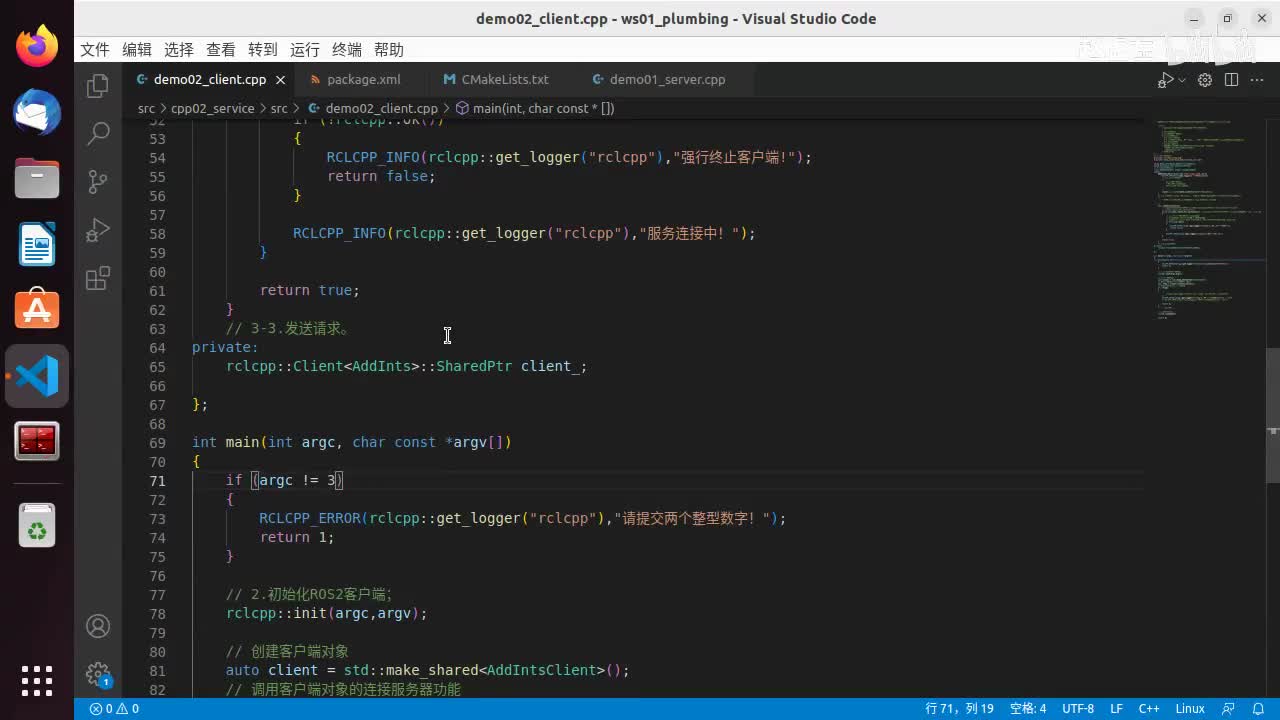
Task: Click "client_" on line 65
Action: pos(550,366)
